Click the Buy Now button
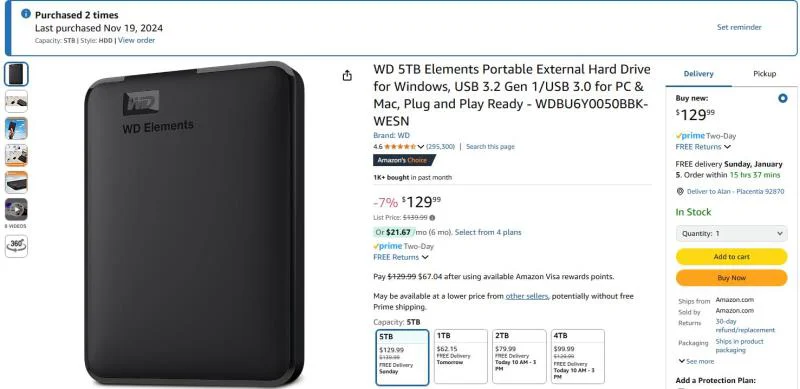The height and width of the screenshot is (389, 800). (x=732, y=278)
